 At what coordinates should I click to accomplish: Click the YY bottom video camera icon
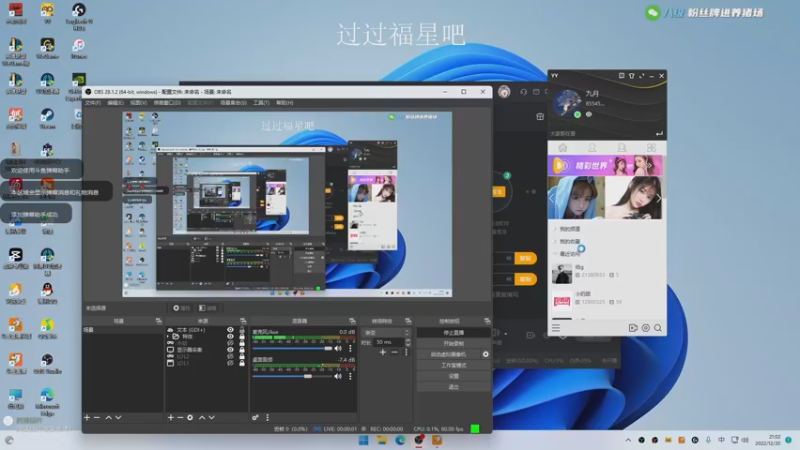pos(633,328)
